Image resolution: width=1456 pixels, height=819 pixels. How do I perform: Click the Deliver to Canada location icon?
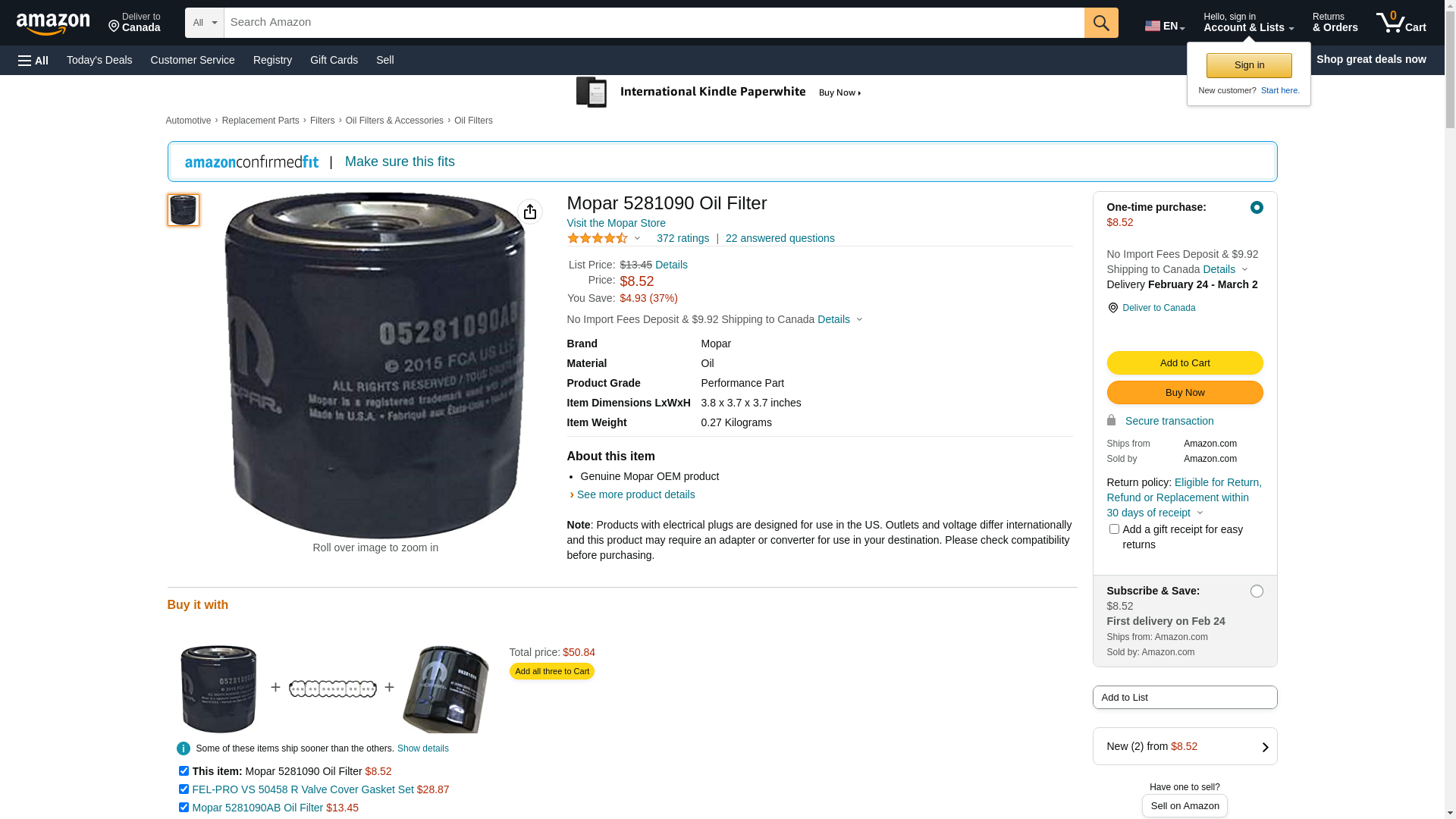(1112, 308)
